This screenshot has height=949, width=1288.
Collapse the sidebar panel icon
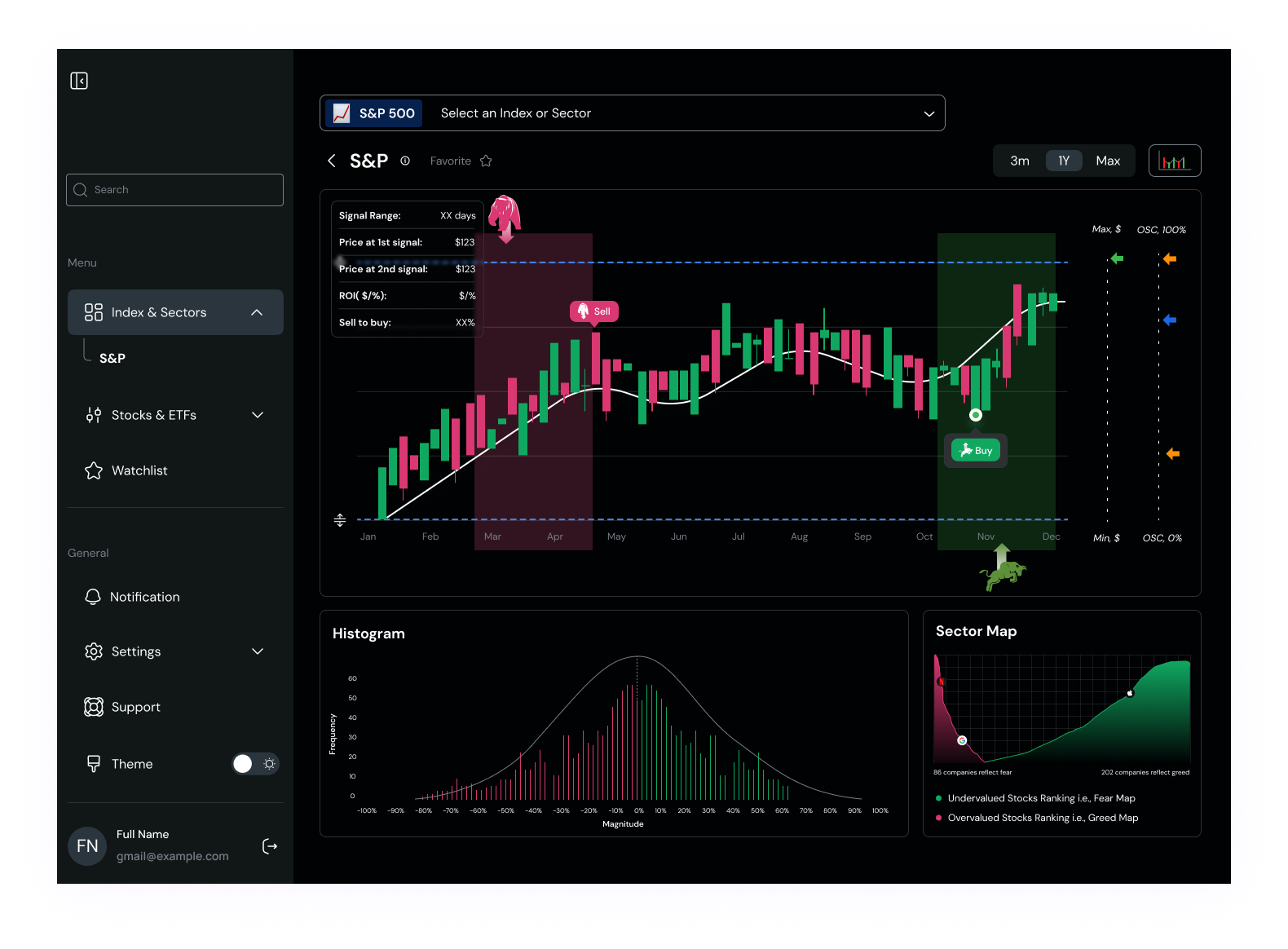coord(79,81)
